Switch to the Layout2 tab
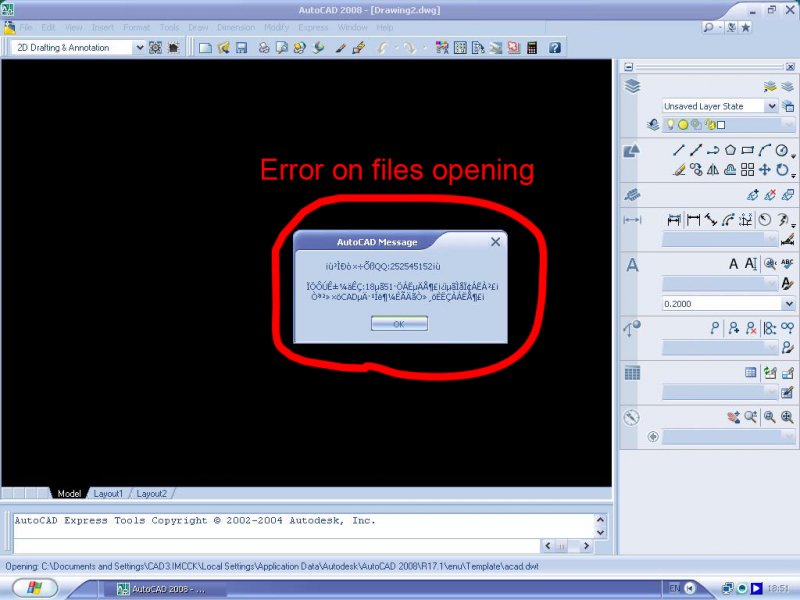Viewport: 800px width, 600px height. [152, 493]
